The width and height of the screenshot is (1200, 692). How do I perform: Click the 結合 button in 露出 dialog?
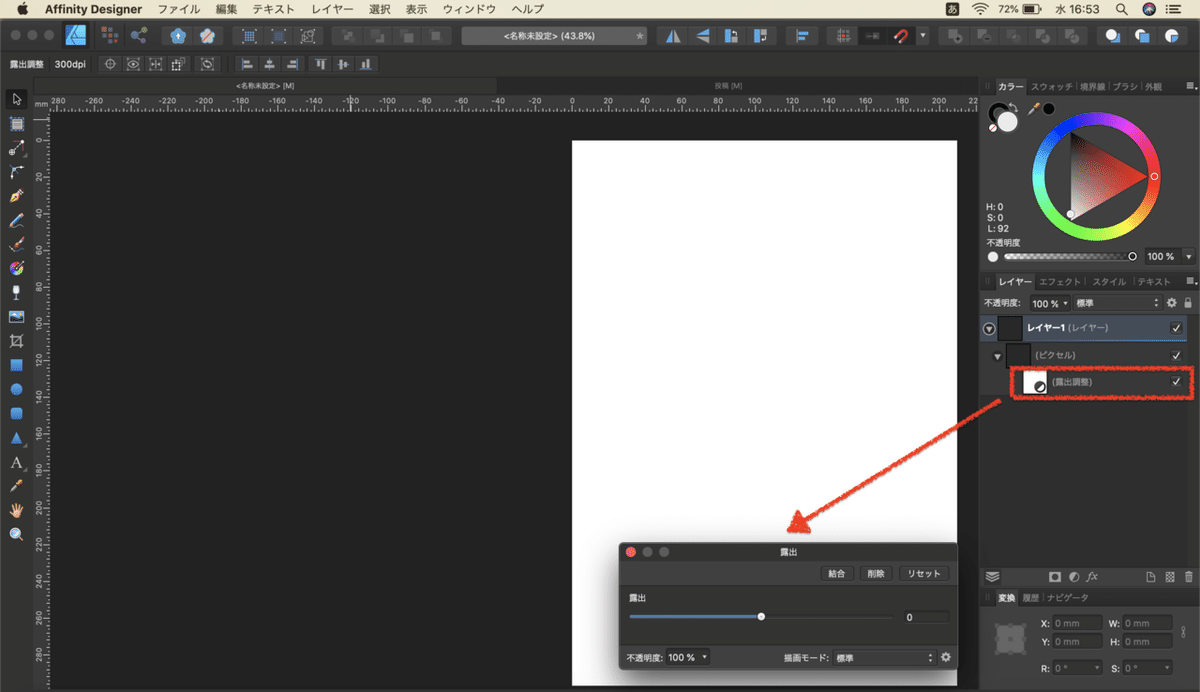[x=836, y=574]
